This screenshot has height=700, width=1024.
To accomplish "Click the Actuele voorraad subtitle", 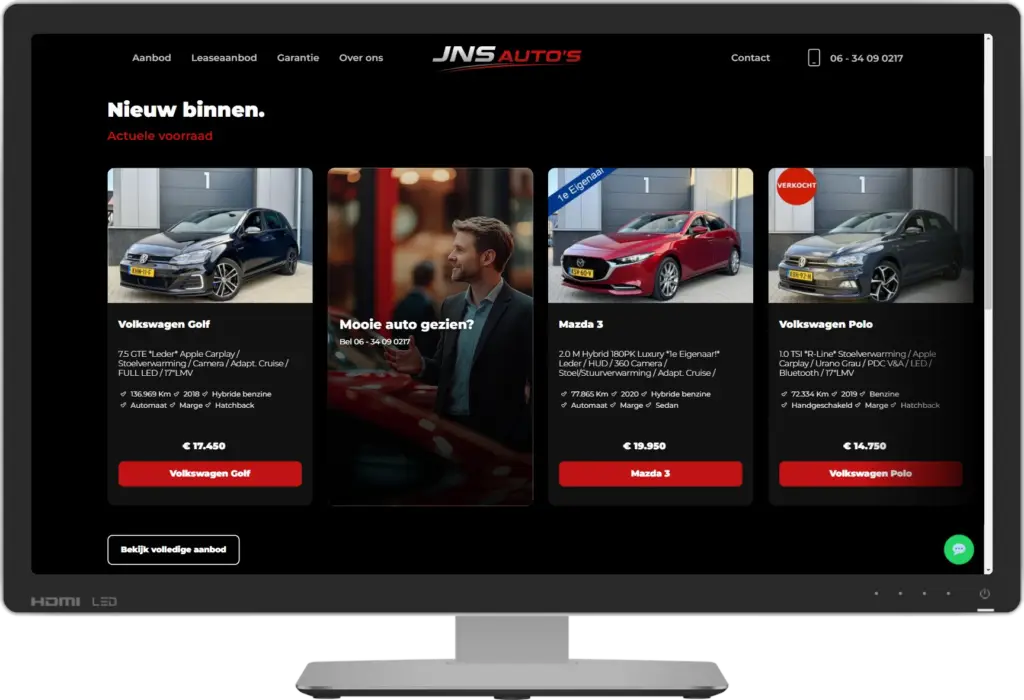I will [160, 136].
